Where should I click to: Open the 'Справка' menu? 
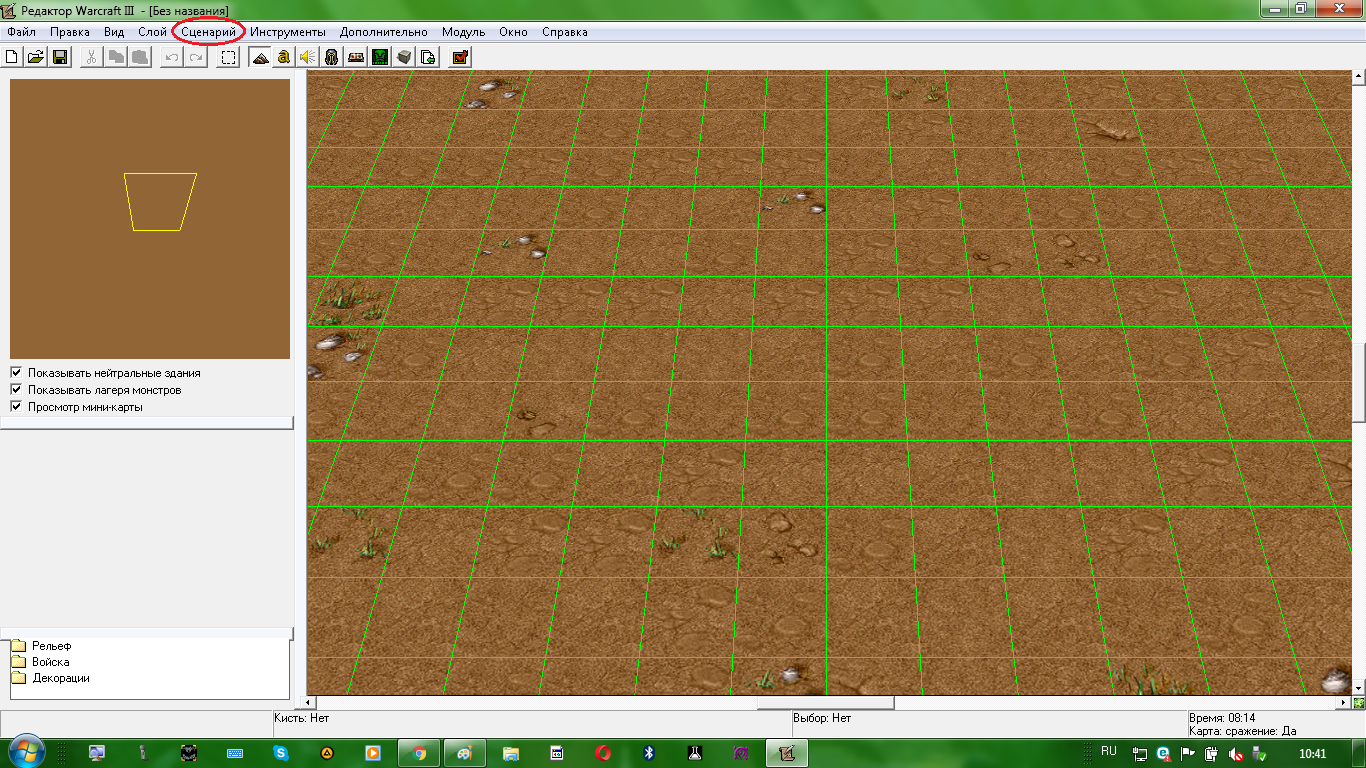pos(565,32)
